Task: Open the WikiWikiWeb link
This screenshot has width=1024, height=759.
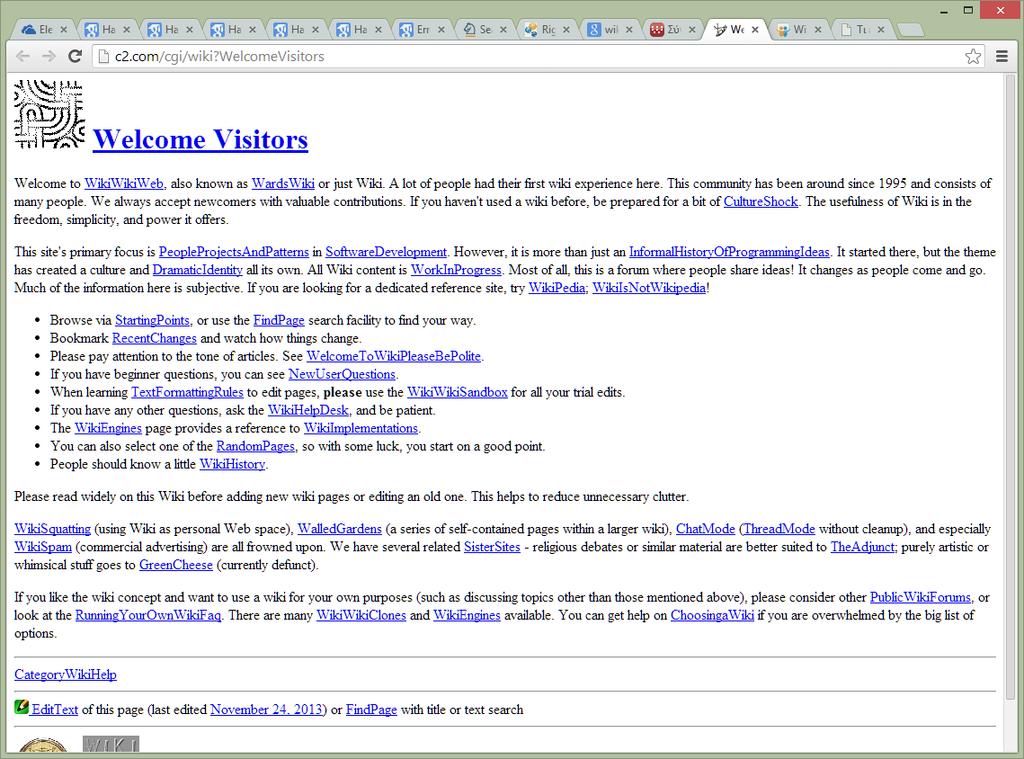Action: (124, 184)
